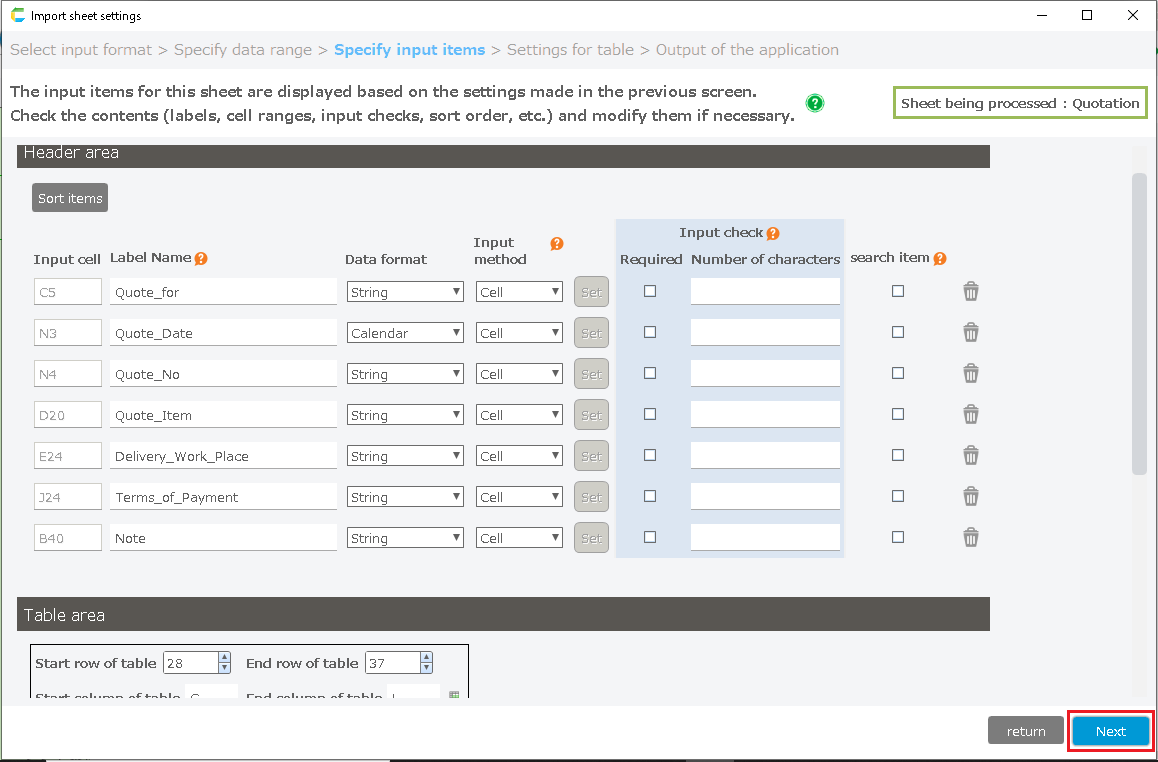This screenshot has height=762, width=1158.
Task: Click trash icon for Quote_Date row
Action: pyautogui.click(x=970, y=332)
